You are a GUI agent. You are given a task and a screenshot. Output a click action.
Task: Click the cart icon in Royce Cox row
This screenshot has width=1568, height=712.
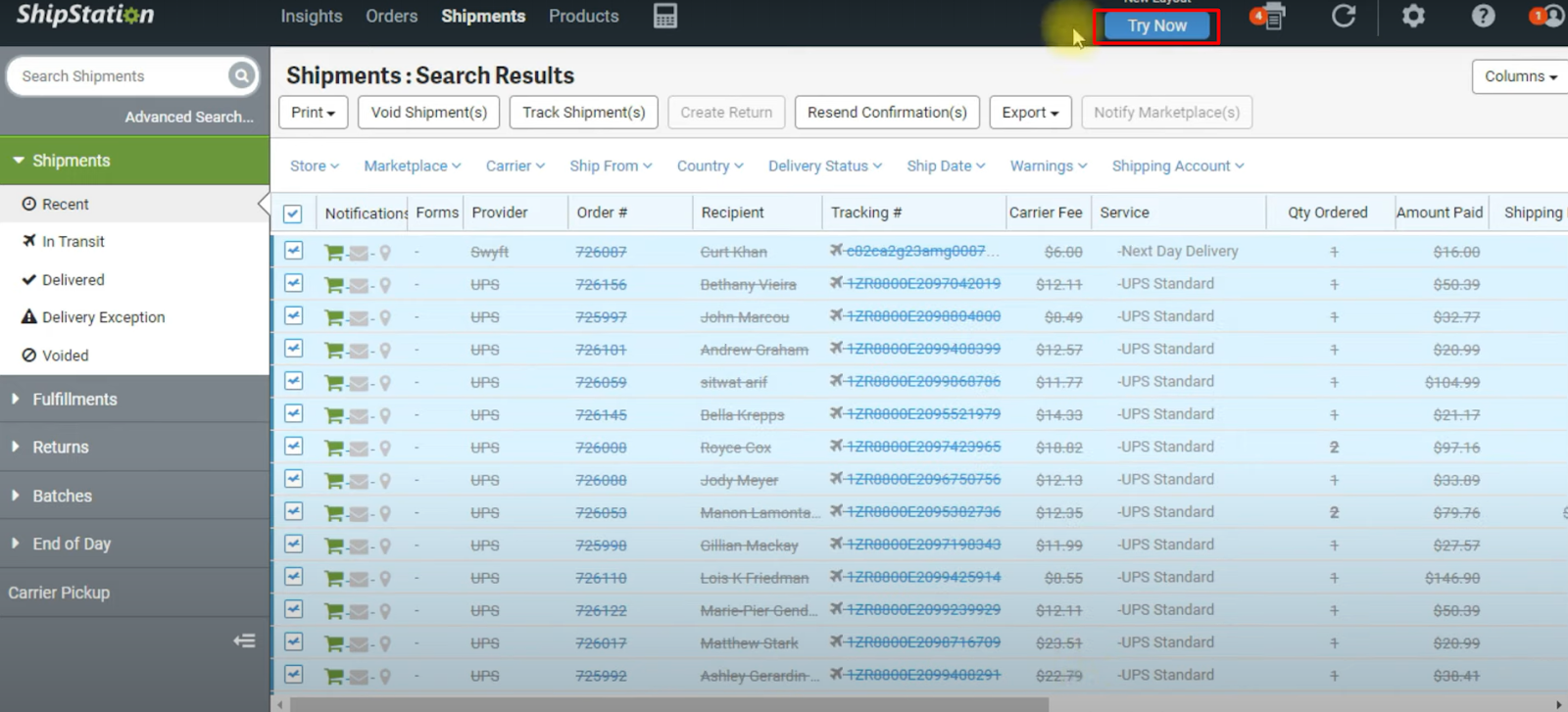pos(334,449)
